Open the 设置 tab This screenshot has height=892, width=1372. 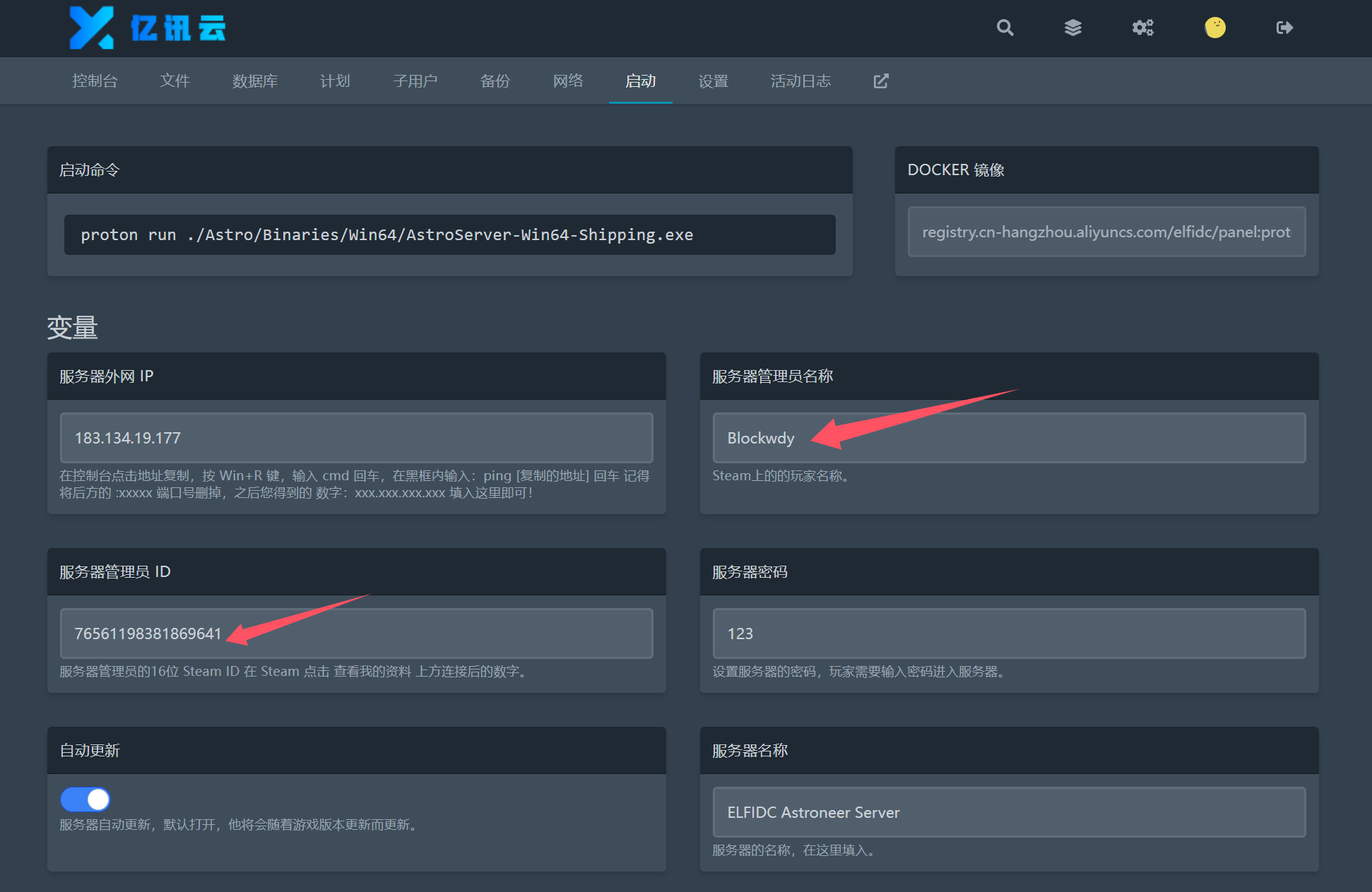coord(713,81)
